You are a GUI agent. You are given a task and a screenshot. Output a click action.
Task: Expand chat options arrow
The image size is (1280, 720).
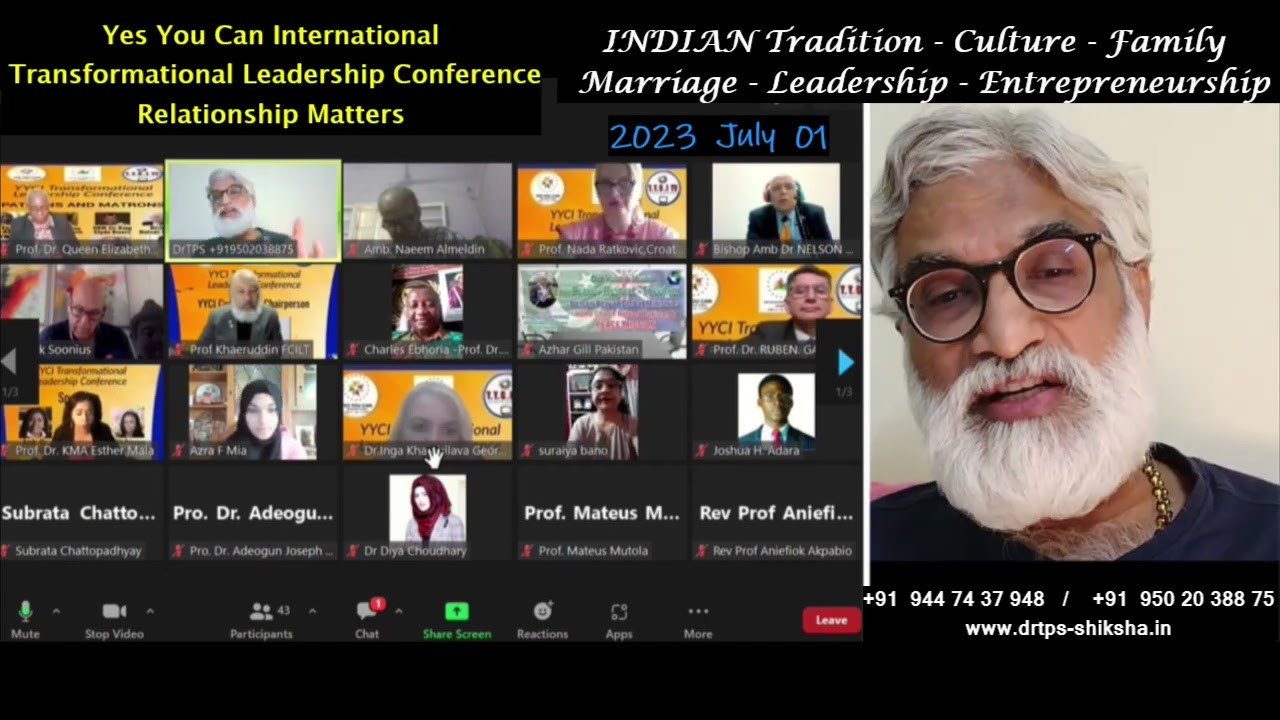point(398,610)
